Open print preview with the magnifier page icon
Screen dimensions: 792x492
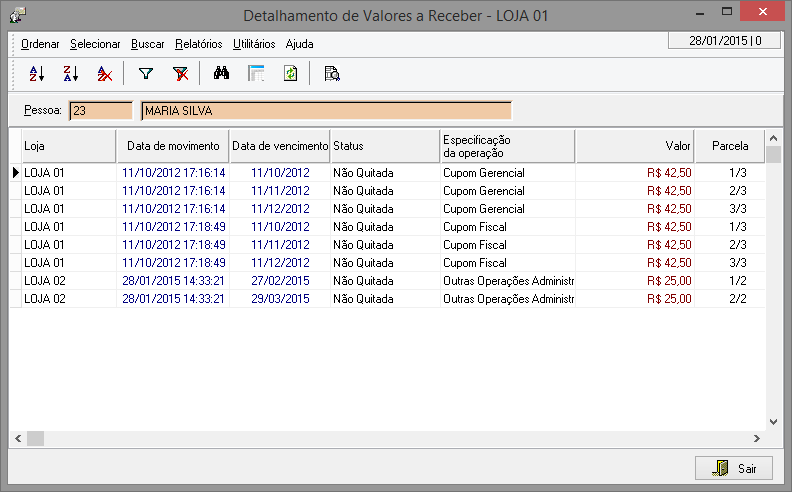point(332,73)
